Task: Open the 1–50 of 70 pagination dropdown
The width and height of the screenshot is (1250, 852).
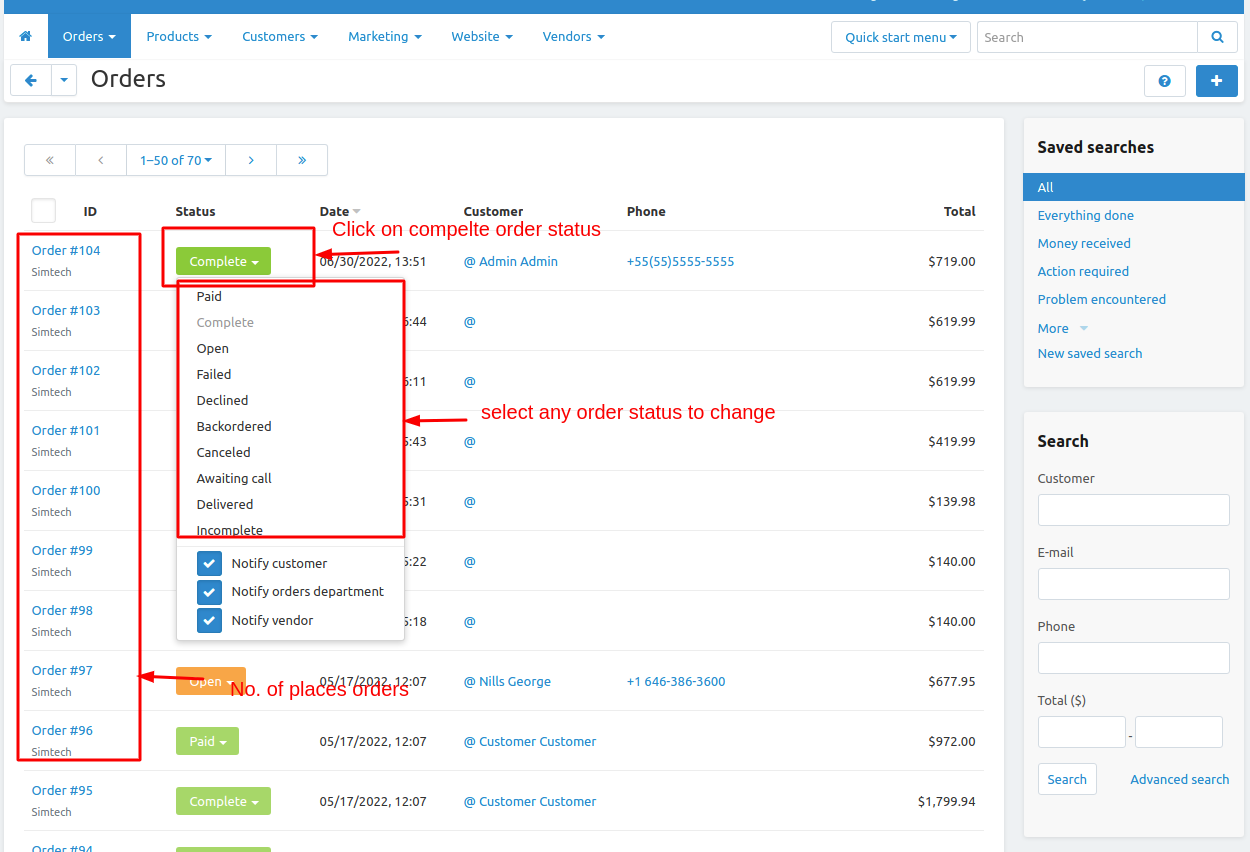Action: [176, 160]
